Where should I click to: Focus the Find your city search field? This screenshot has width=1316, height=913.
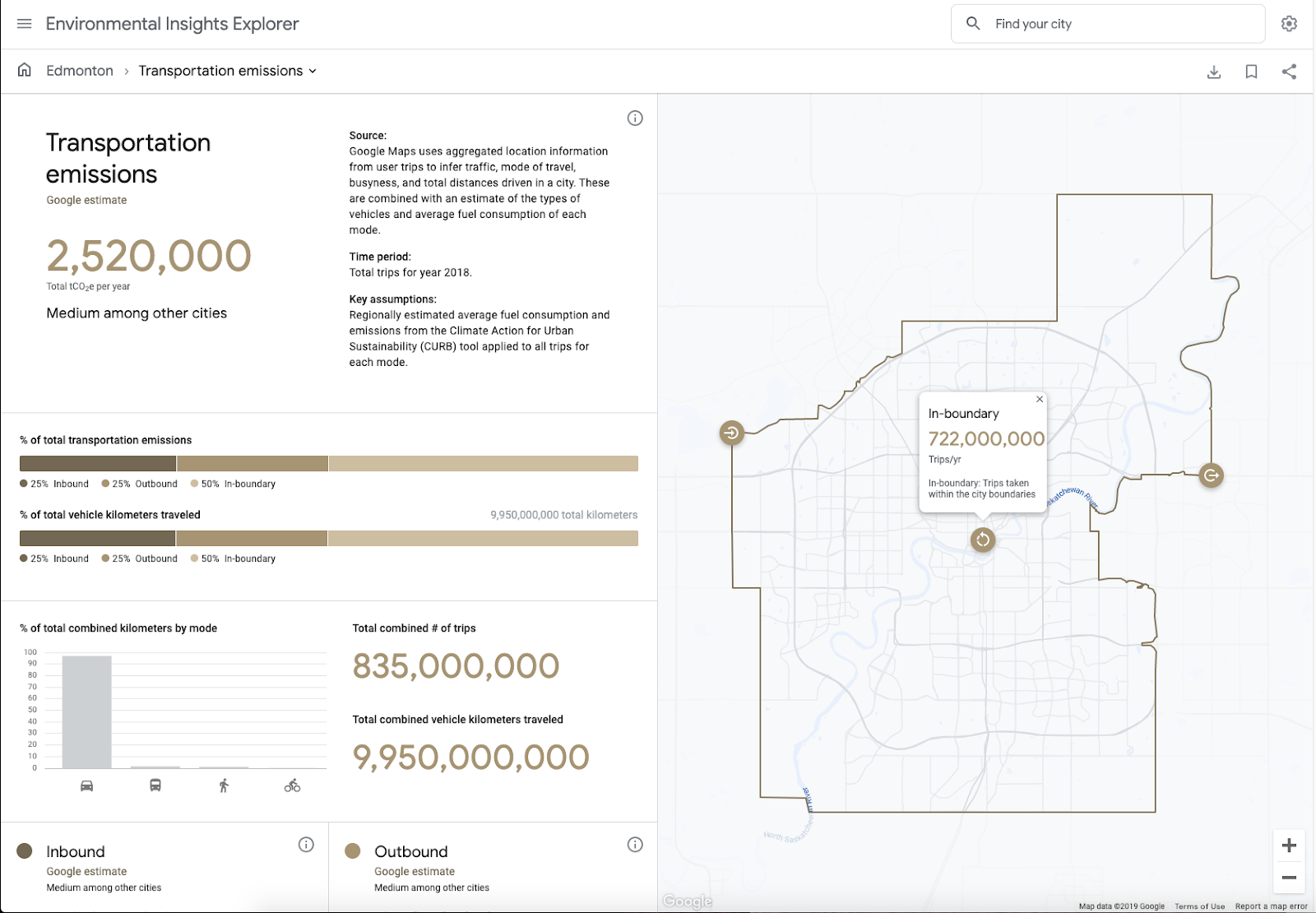click(x=1108, y=24)
